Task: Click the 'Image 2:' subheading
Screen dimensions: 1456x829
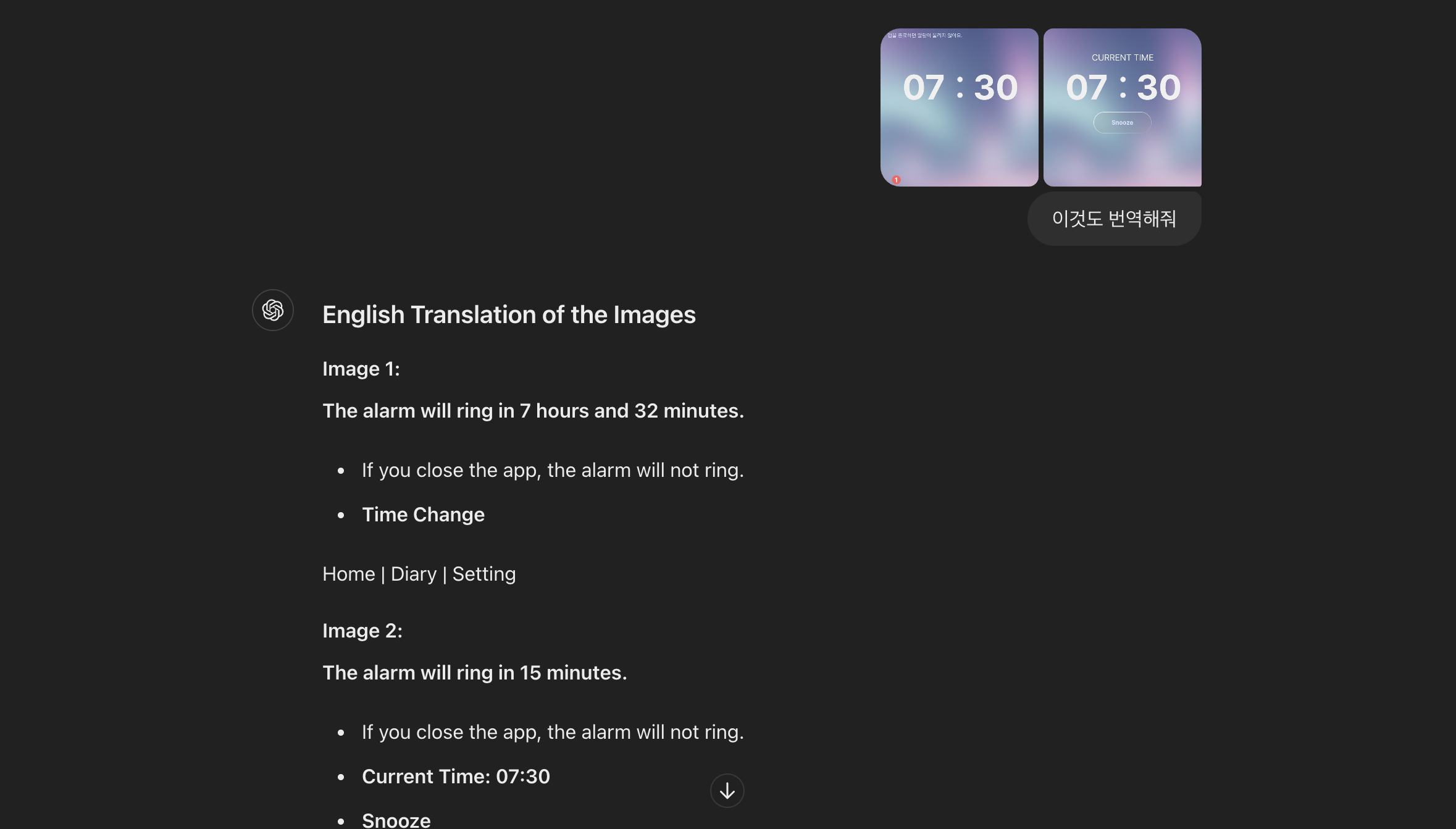Action: 362,631
